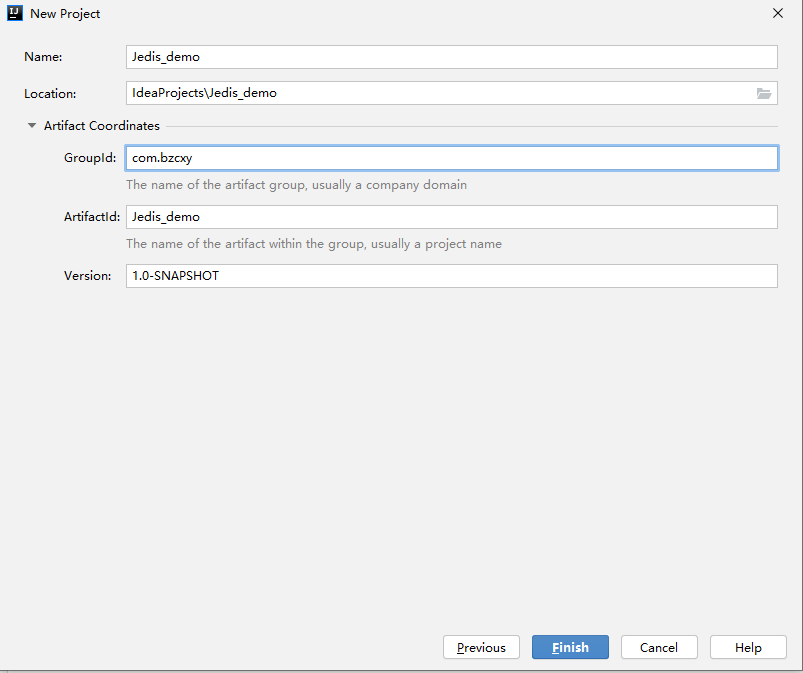Focus the Name field containing Jedis_demo

[x=452, y=57]
